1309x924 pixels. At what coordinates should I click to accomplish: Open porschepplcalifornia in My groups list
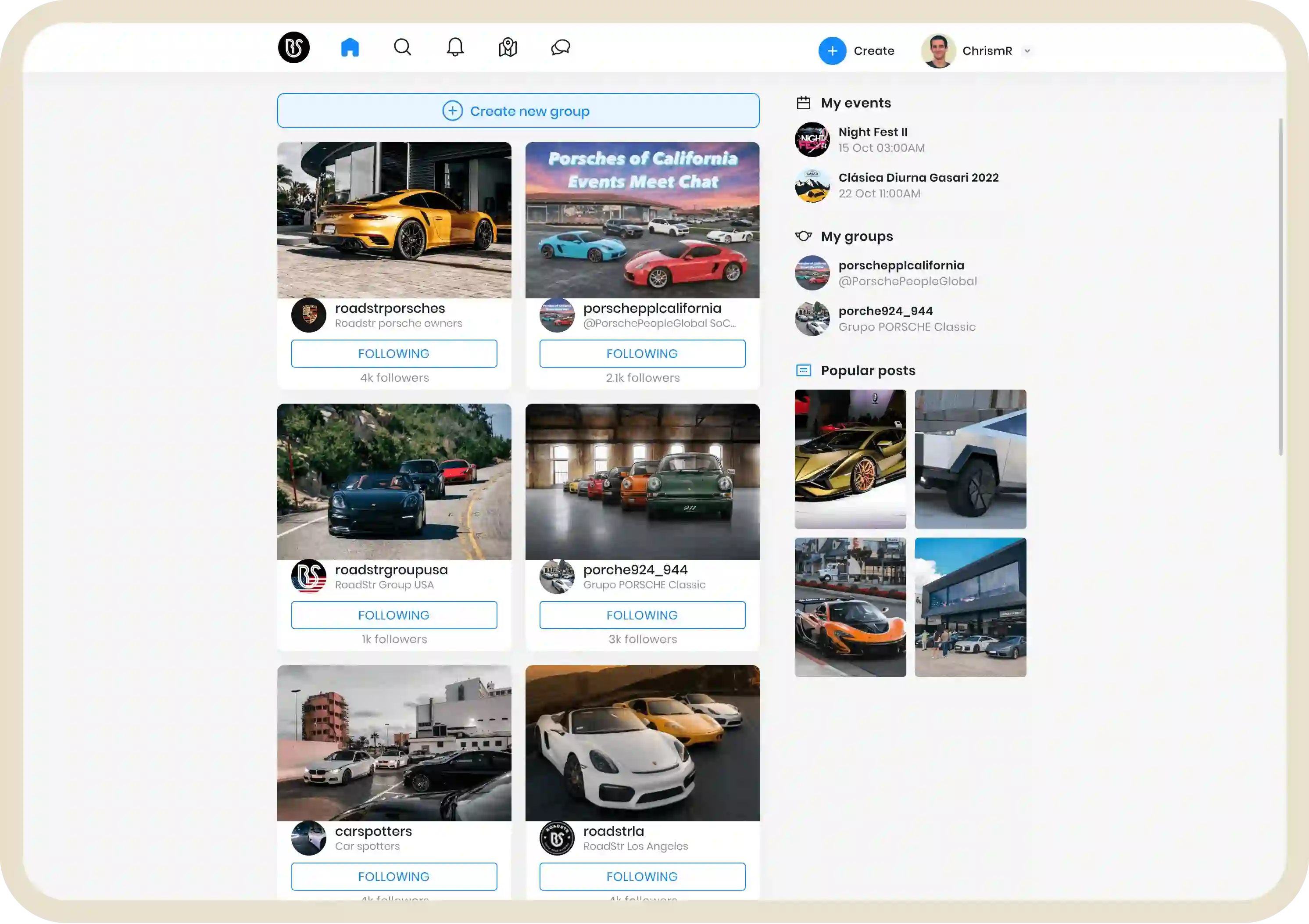point(901,266)
